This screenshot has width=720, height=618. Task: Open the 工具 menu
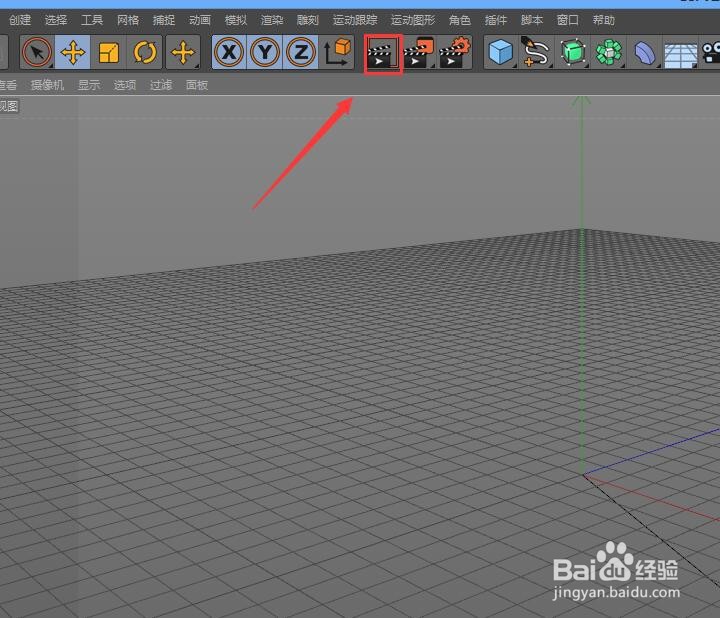(x=92, y=20)
